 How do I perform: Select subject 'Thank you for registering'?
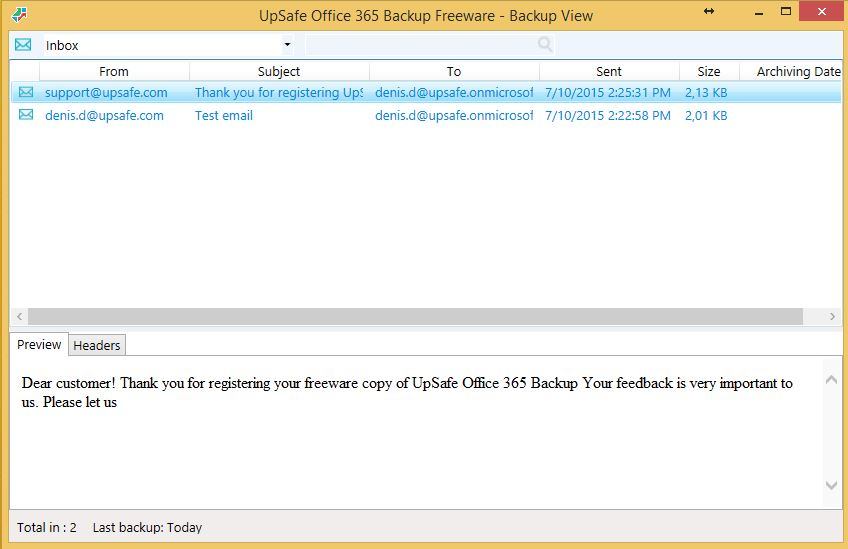(279, 92)
